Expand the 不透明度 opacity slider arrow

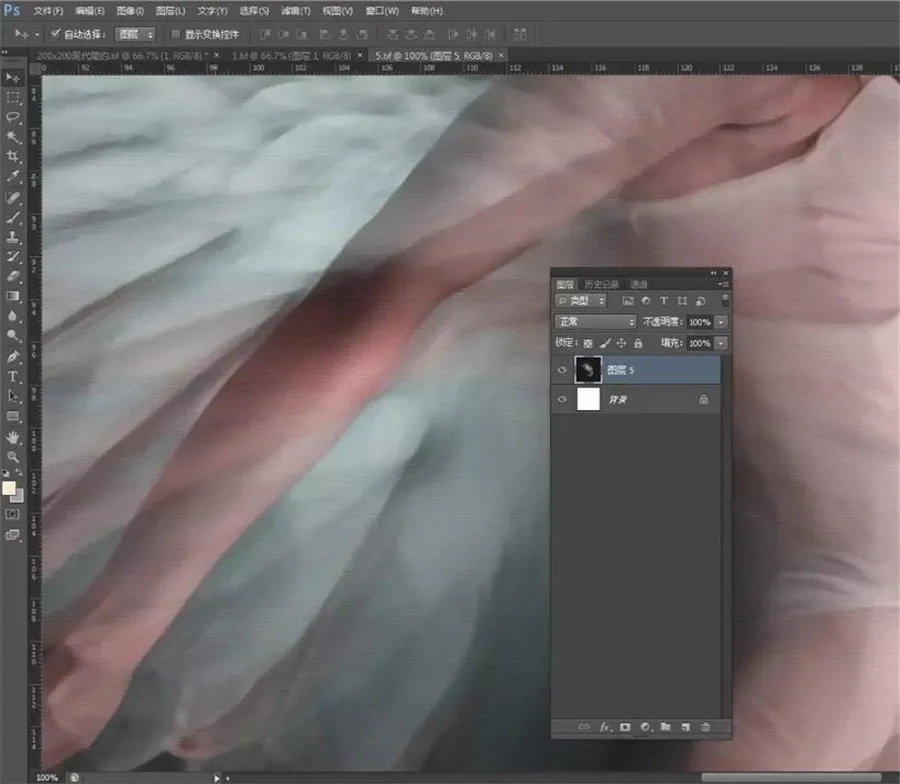pos(721,322)
